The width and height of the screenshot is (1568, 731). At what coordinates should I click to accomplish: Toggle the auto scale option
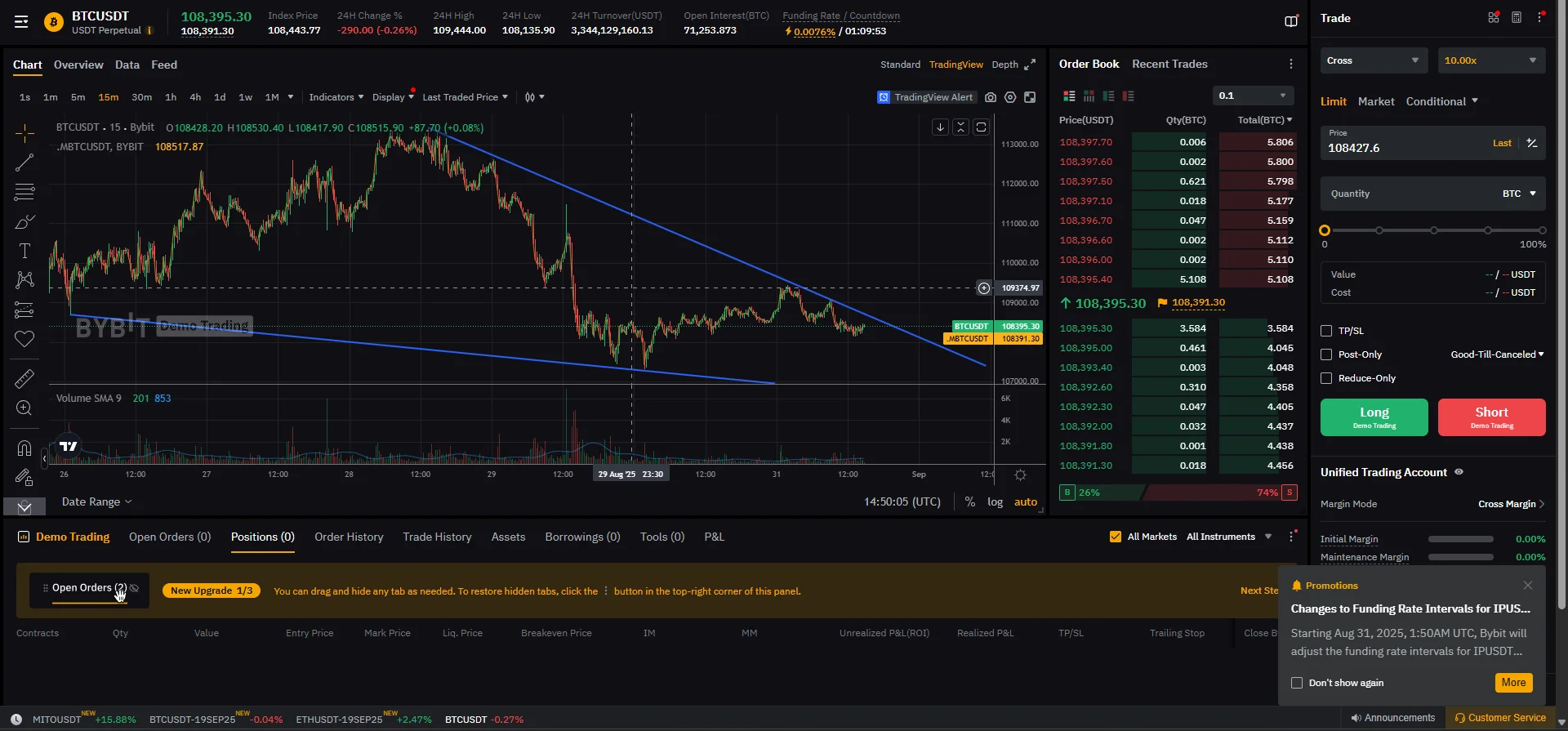click(x=1026, y=502)
